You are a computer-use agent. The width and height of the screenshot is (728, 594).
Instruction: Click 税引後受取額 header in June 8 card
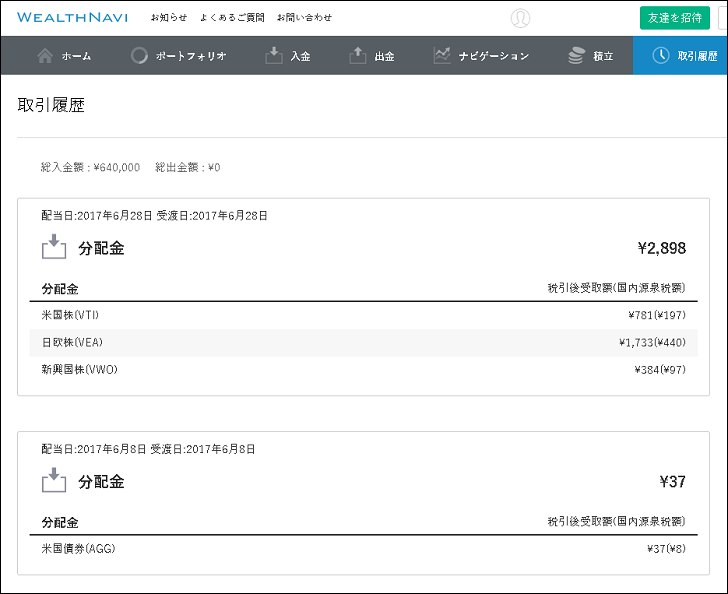(x=616, y=521)
